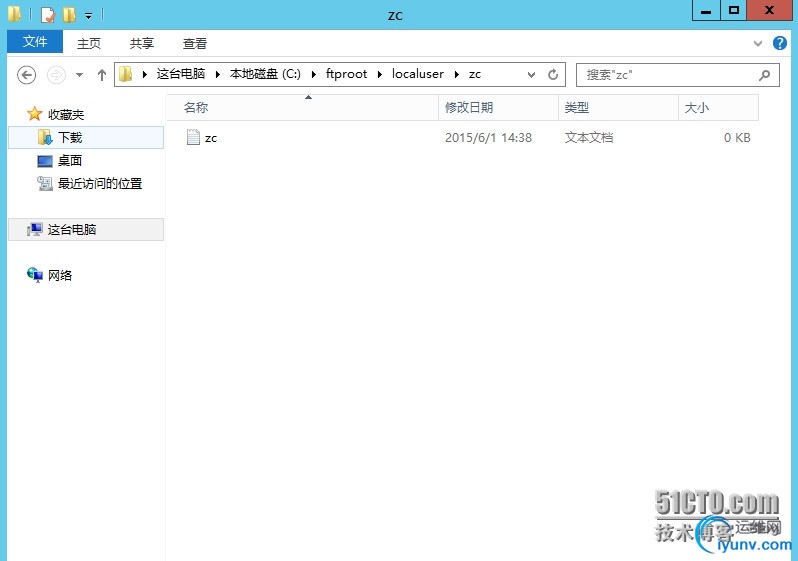Switch to the 共享 ribbon tab

[x=141, y=43]
